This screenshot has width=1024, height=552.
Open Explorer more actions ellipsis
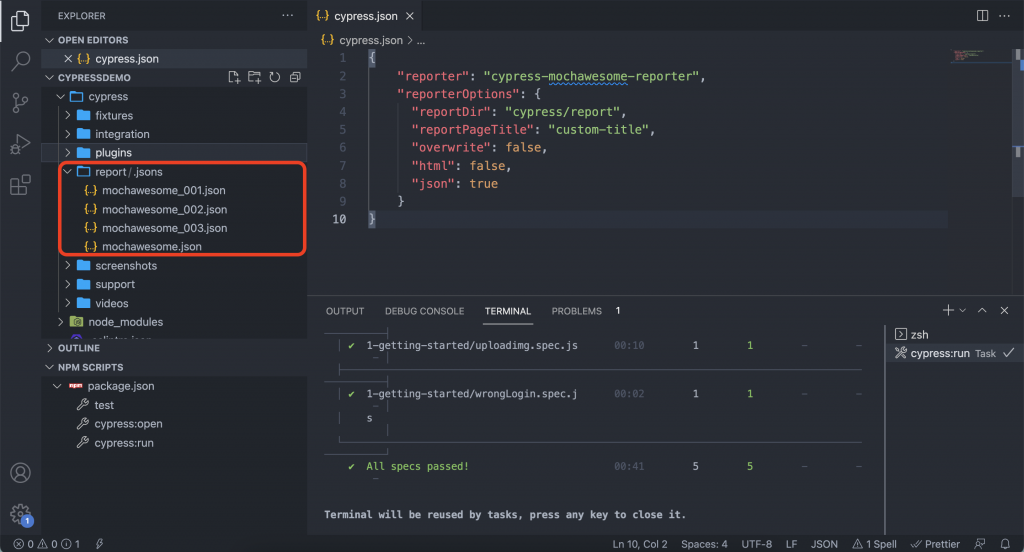(287, 15)
